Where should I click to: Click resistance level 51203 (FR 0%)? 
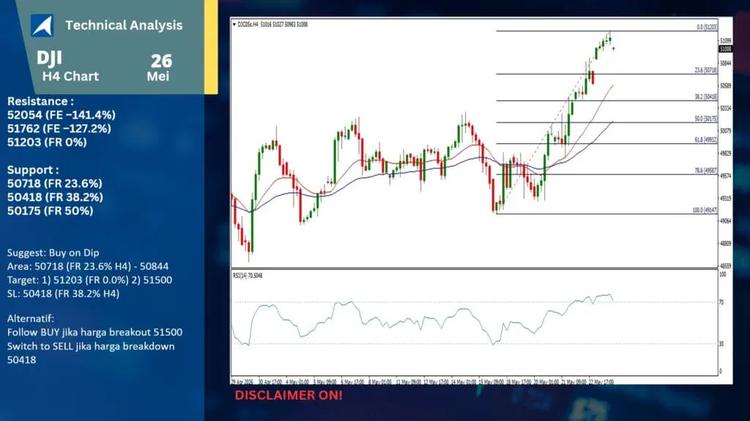47,143
